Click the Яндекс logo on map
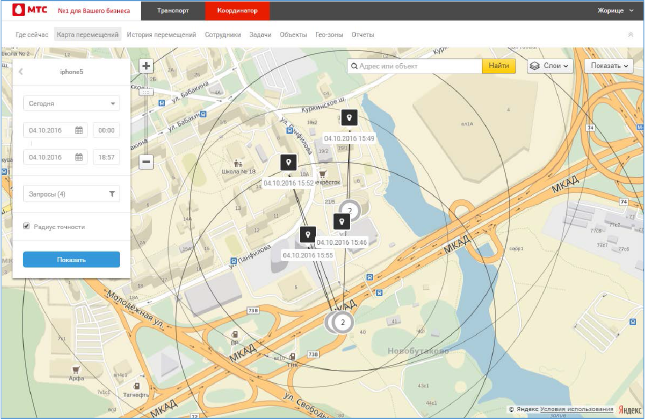The height and width of the screenshot is (419, 645). (x=629, y=410)
